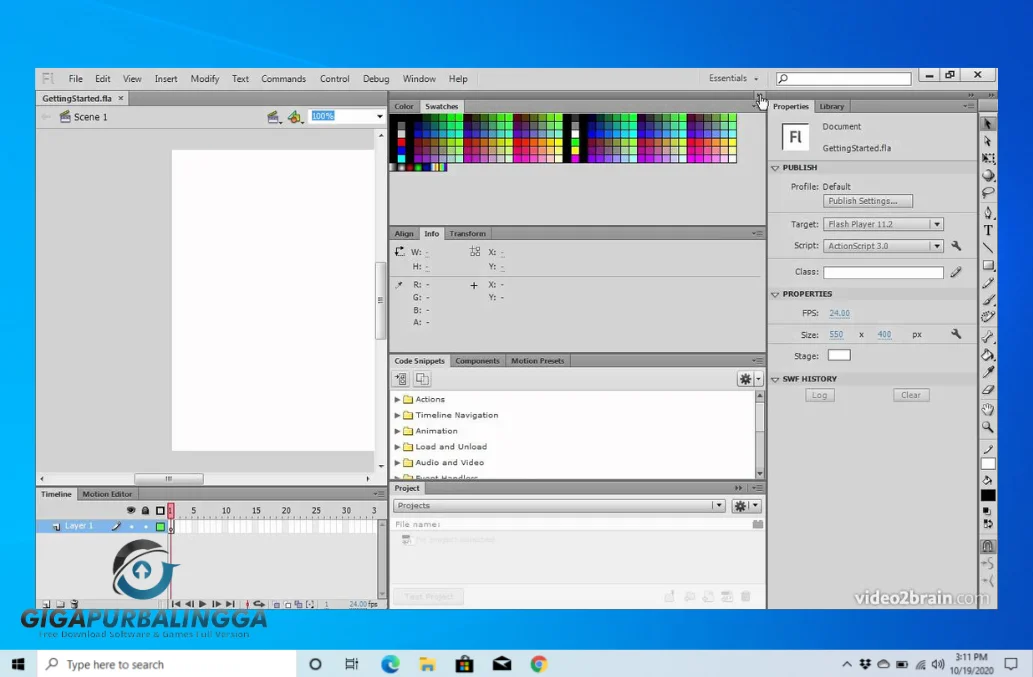Toggle Layer 1 lock dot
Screen dimensions: 1033x677
(x=146, y=526)
